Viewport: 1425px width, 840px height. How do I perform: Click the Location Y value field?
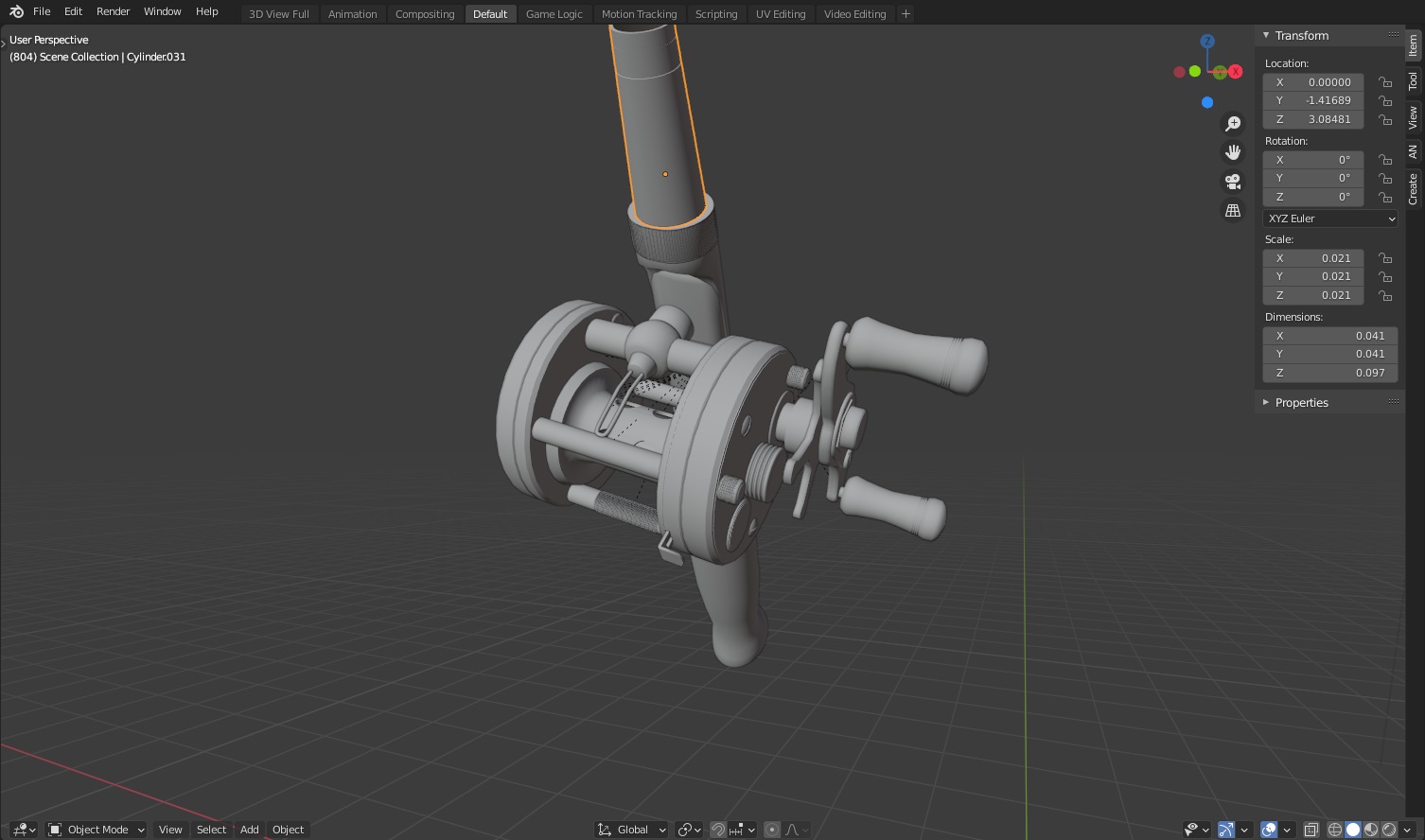[x=1313, y=100]
